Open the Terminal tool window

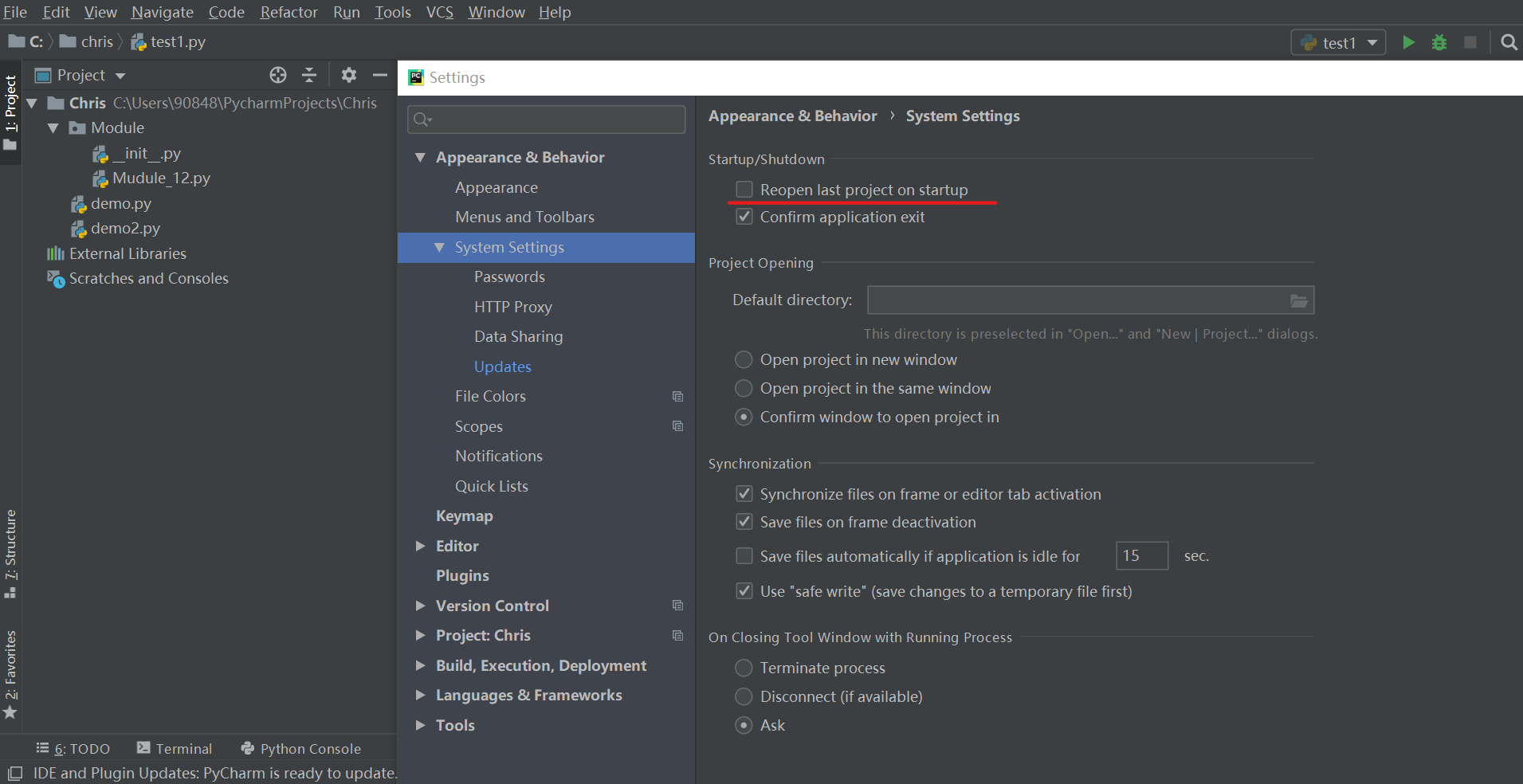coord(175,748)
